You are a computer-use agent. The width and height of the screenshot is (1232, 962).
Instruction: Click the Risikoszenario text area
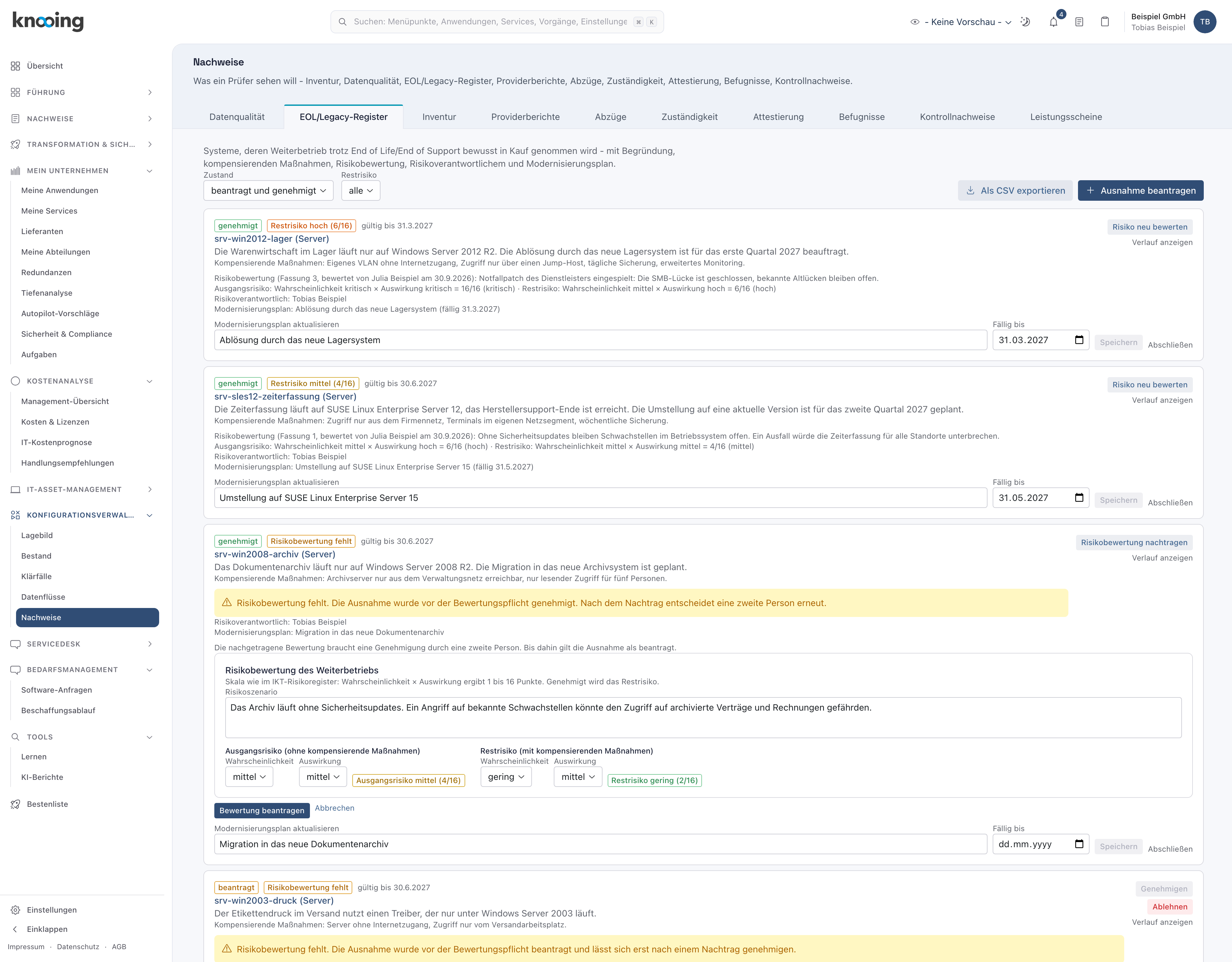703,718
